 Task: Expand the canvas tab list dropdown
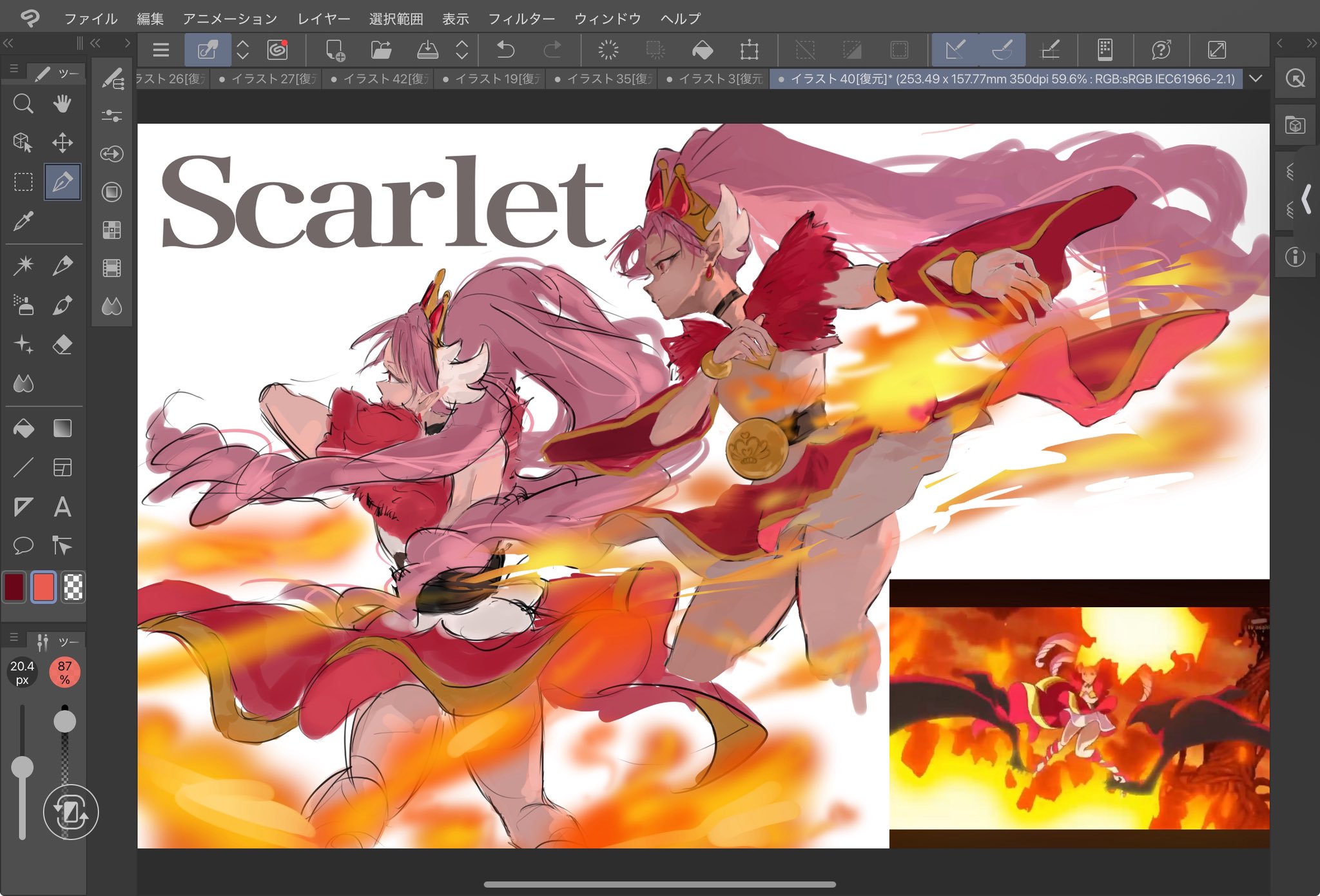[1256, 79]
